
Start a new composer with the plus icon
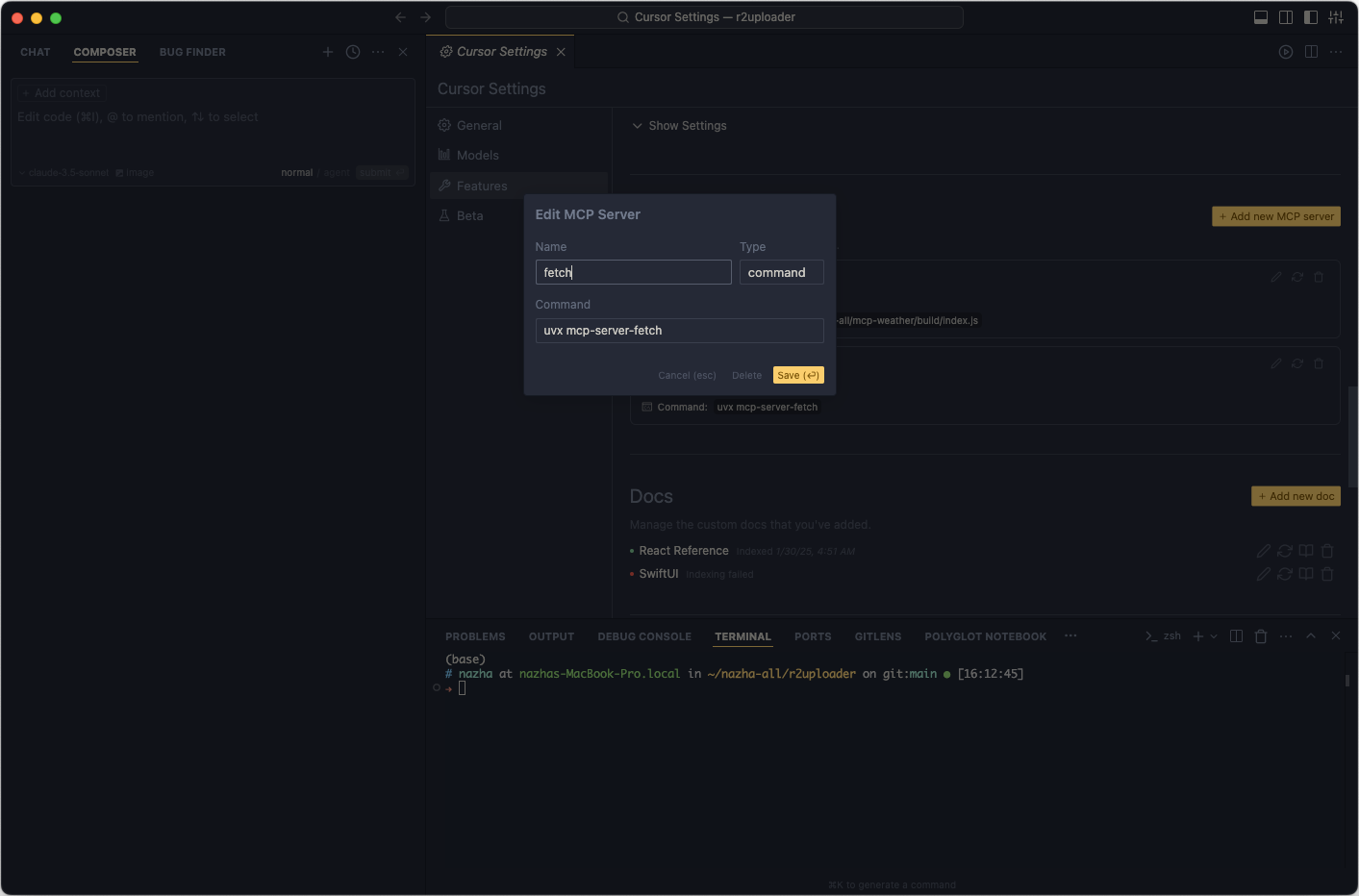(x=328, y=52)
